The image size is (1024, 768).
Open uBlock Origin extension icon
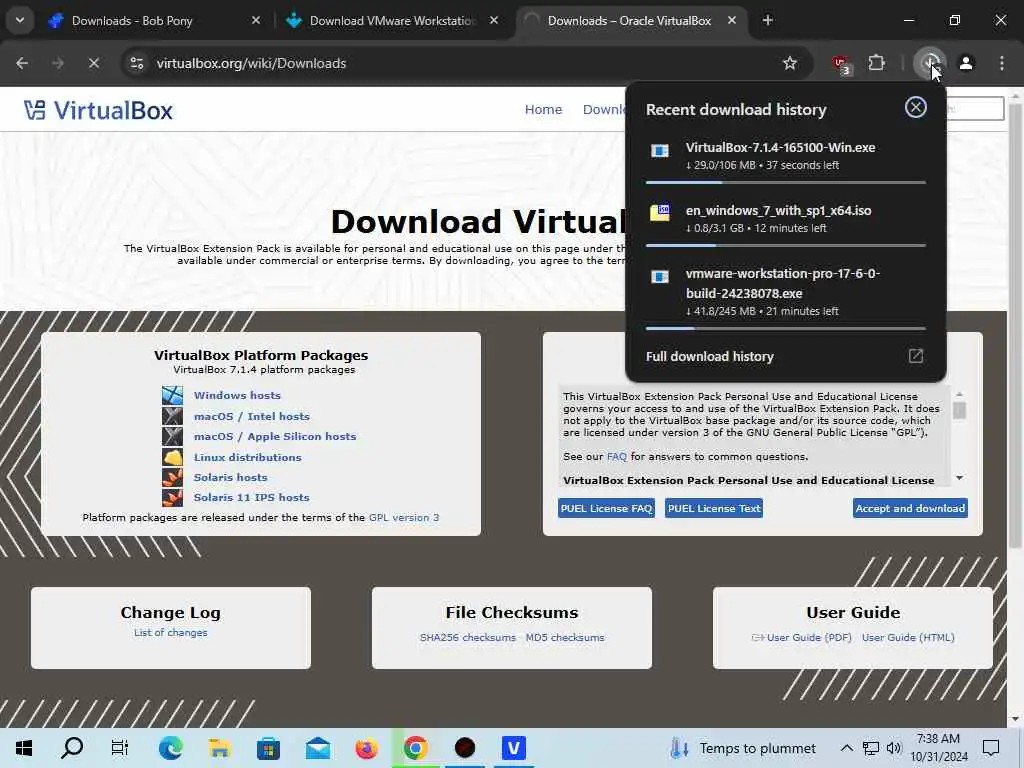tap(840, 64)
